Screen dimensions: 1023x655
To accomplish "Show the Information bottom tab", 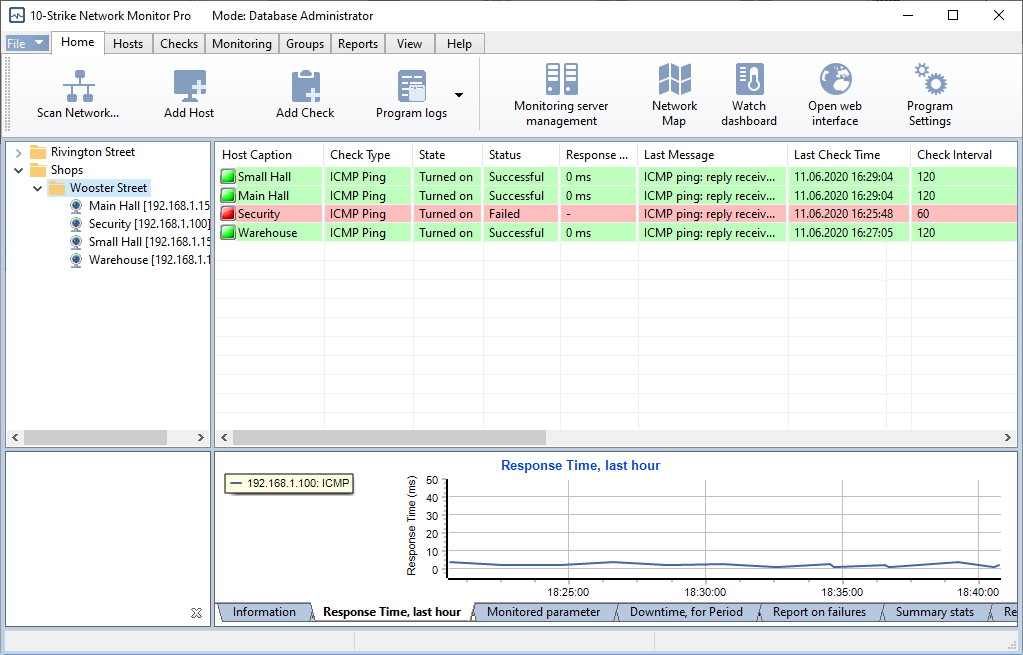I will coord(264,612).
